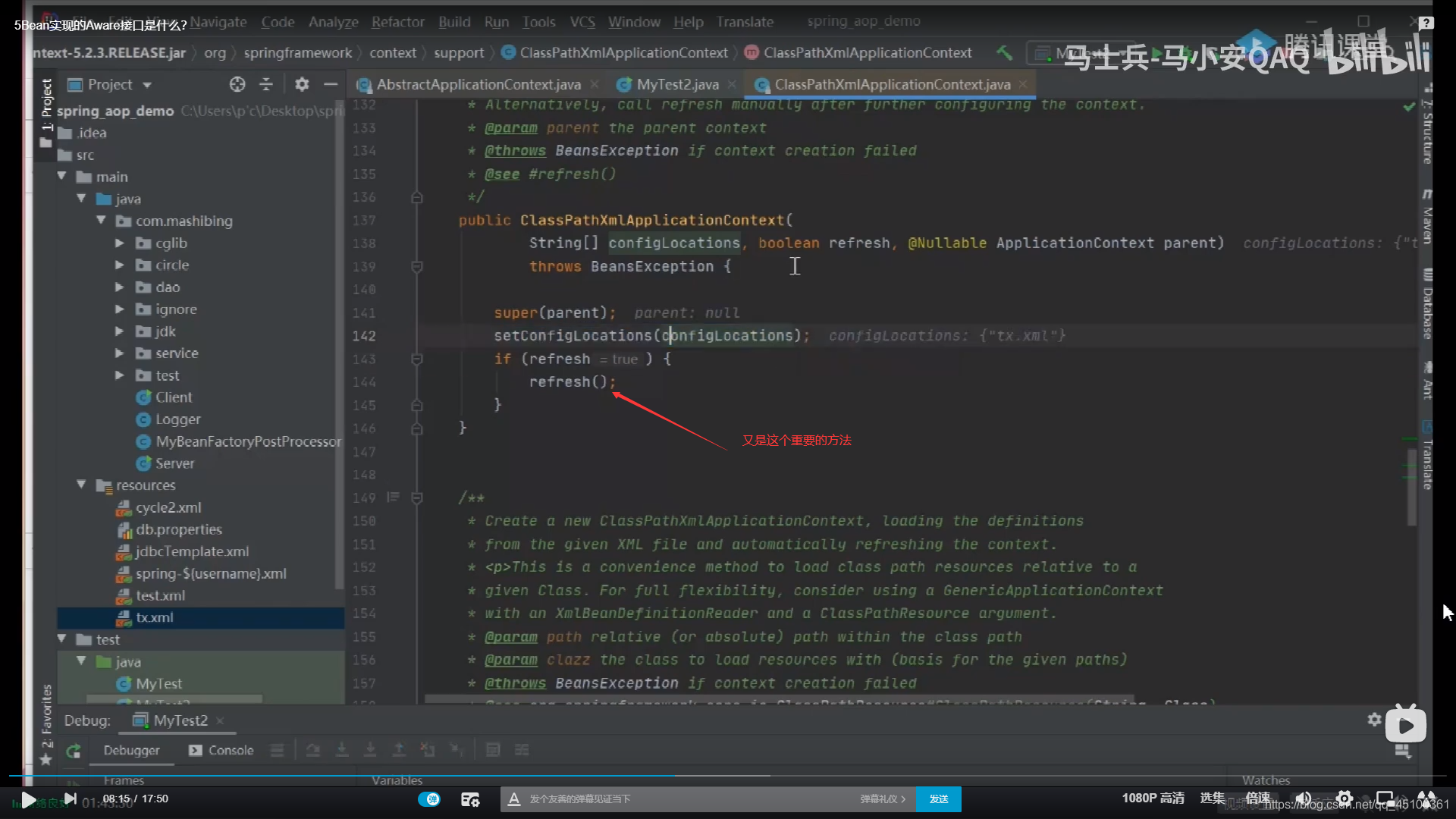This screenshot has height=819, width=1456.
Task: Open the Database side panel
Action: click(x=1427, y=305)
